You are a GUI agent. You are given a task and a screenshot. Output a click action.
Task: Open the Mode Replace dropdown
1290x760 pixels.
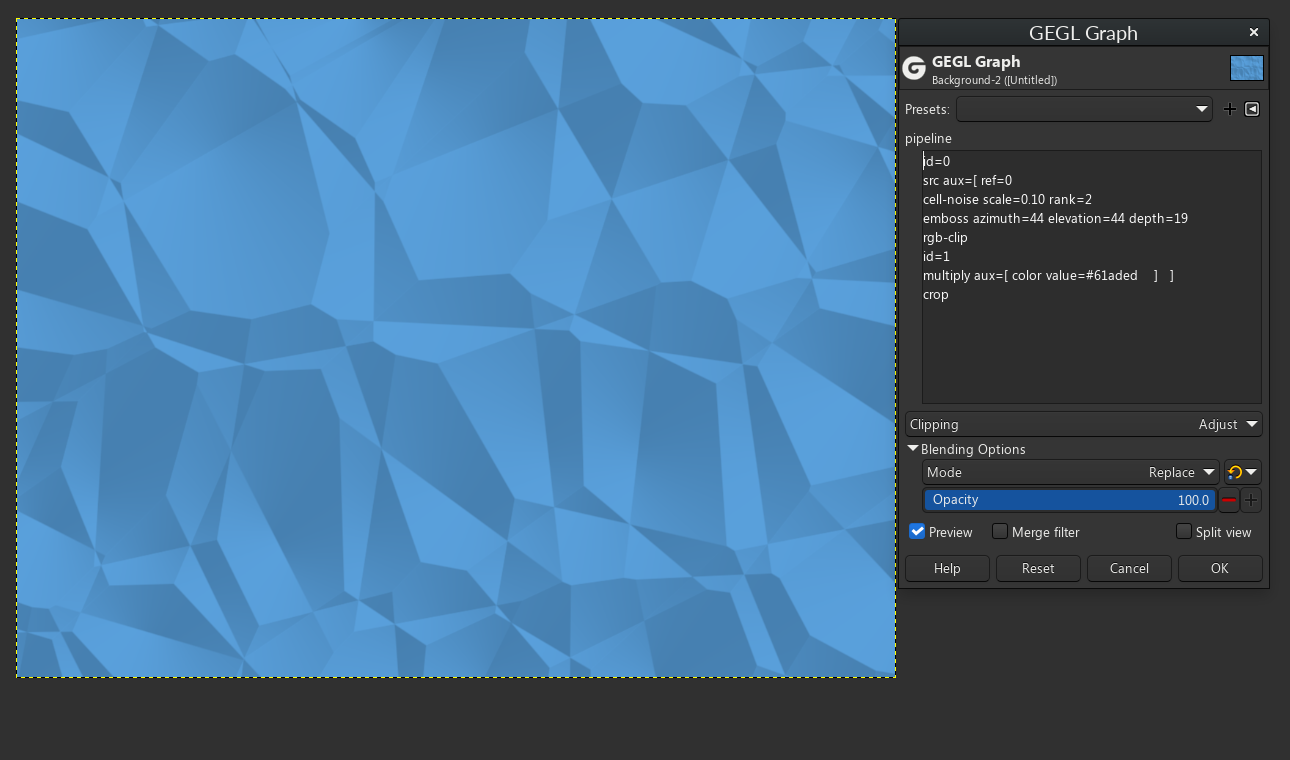pyautogui.click(x=1070, y=472)
